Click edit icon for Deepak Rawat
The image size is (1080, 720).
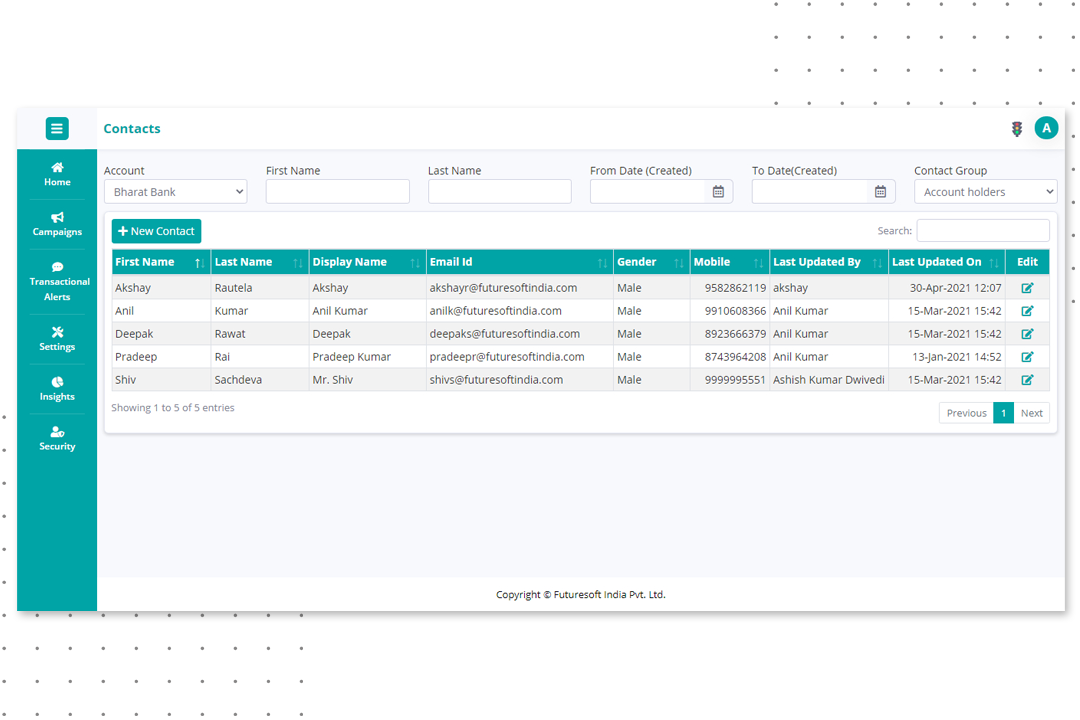pyautogui.click(x=1027, y=334)
